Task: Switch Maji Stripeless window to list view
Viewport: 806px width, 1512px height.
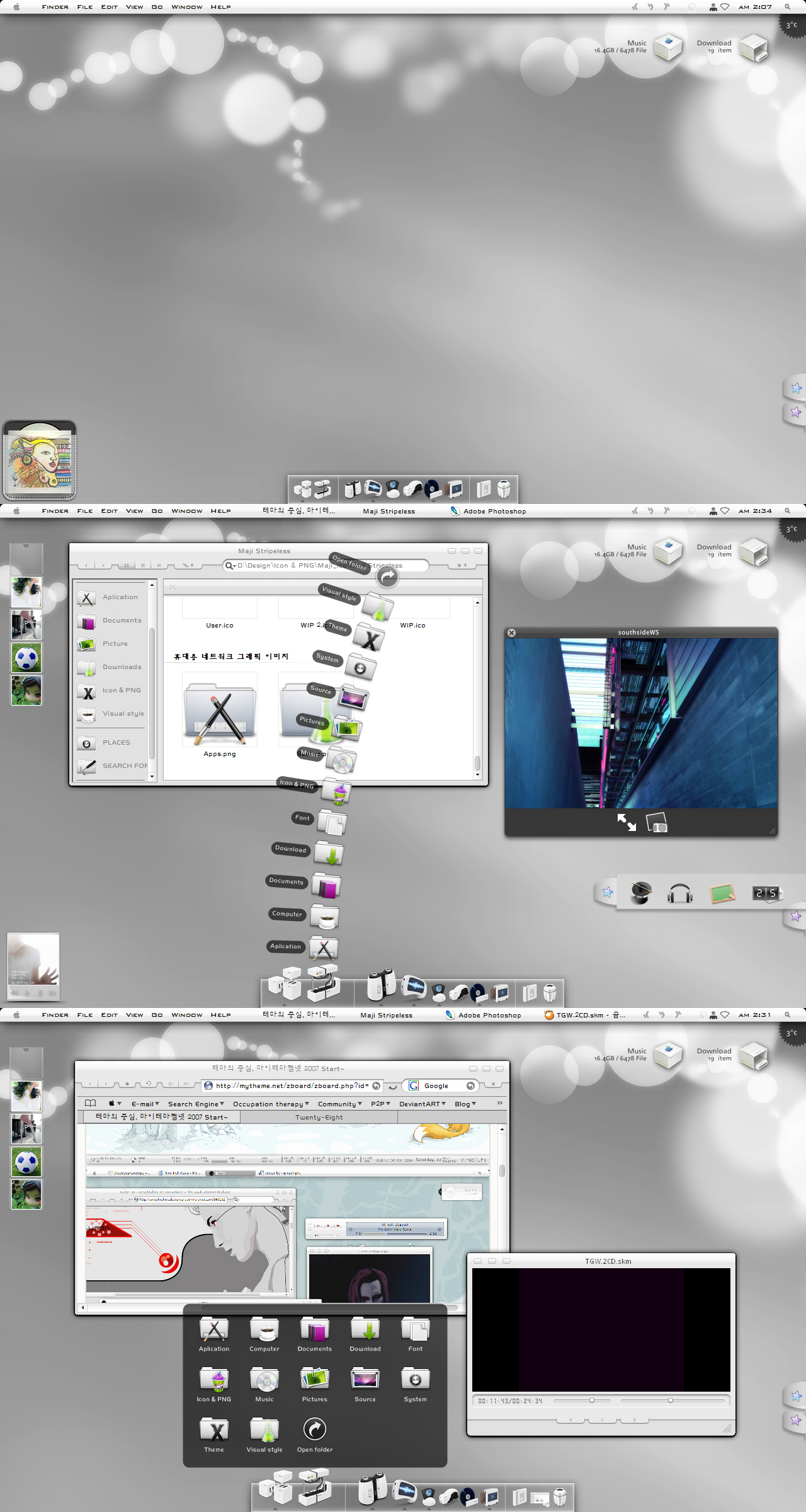Action: click(x=143, y=566)
